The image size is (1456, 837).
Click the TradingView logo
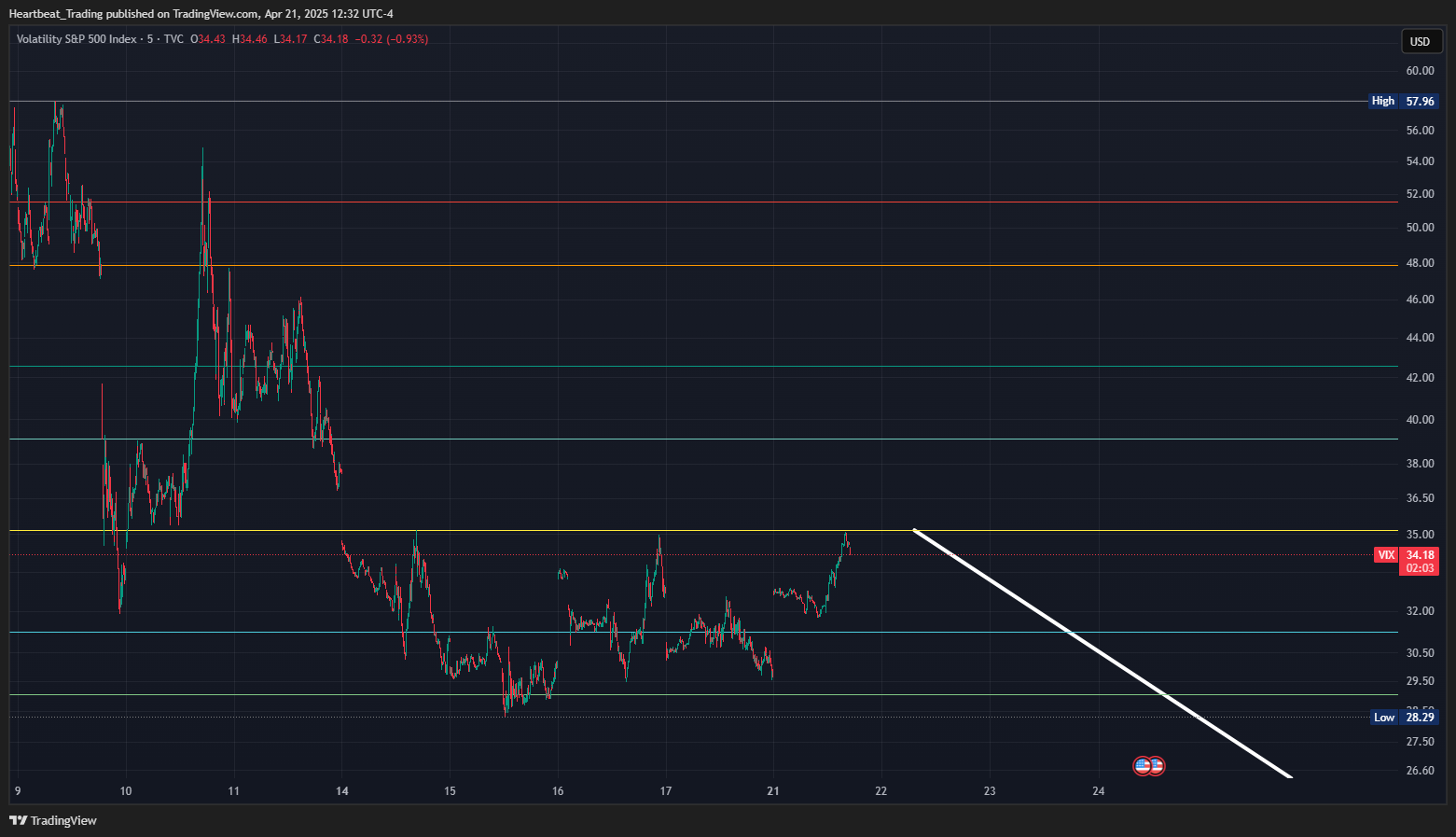pos(53,820)
